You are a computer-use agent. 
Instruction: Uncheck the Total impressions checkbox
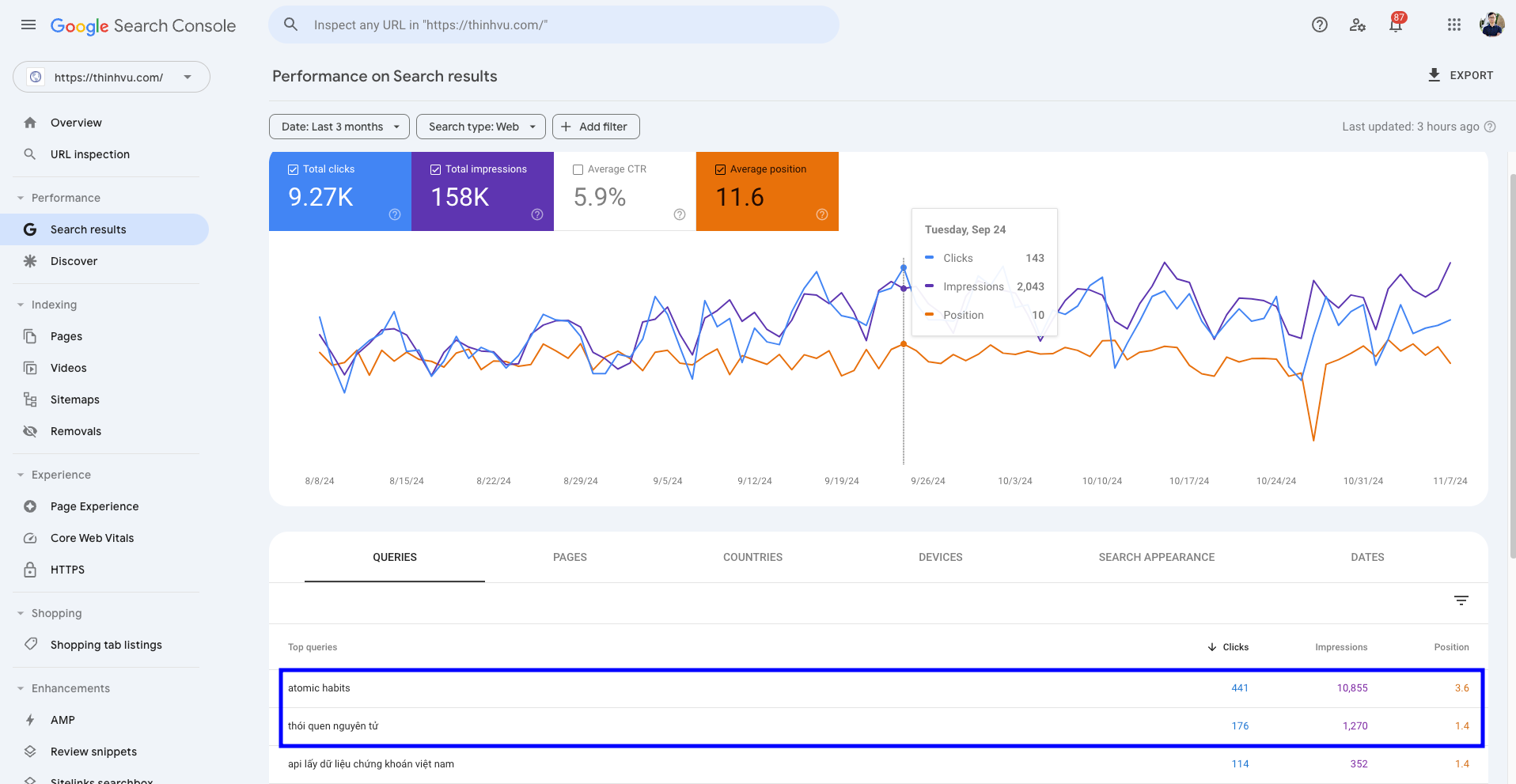(435, 169)
